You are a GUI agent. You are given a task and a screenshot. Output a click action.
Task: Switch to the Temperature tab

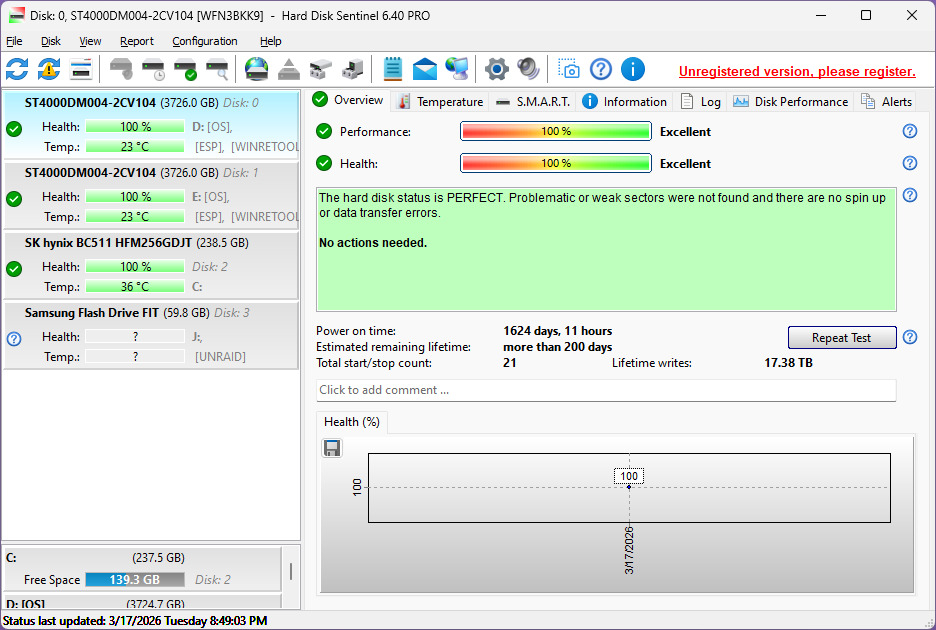click(440, 102)
